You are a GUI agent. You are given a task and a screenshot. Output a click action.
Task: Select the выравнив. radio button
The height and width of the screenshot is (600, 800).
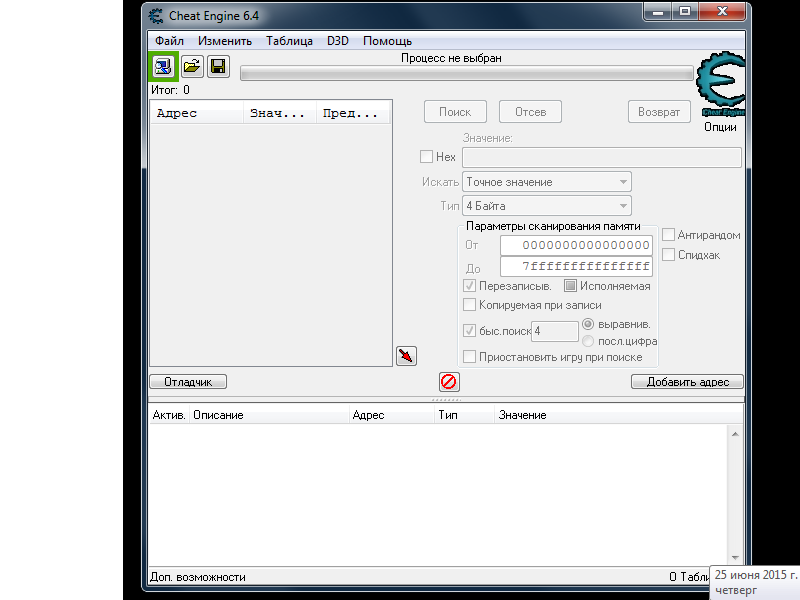(588, 324)
